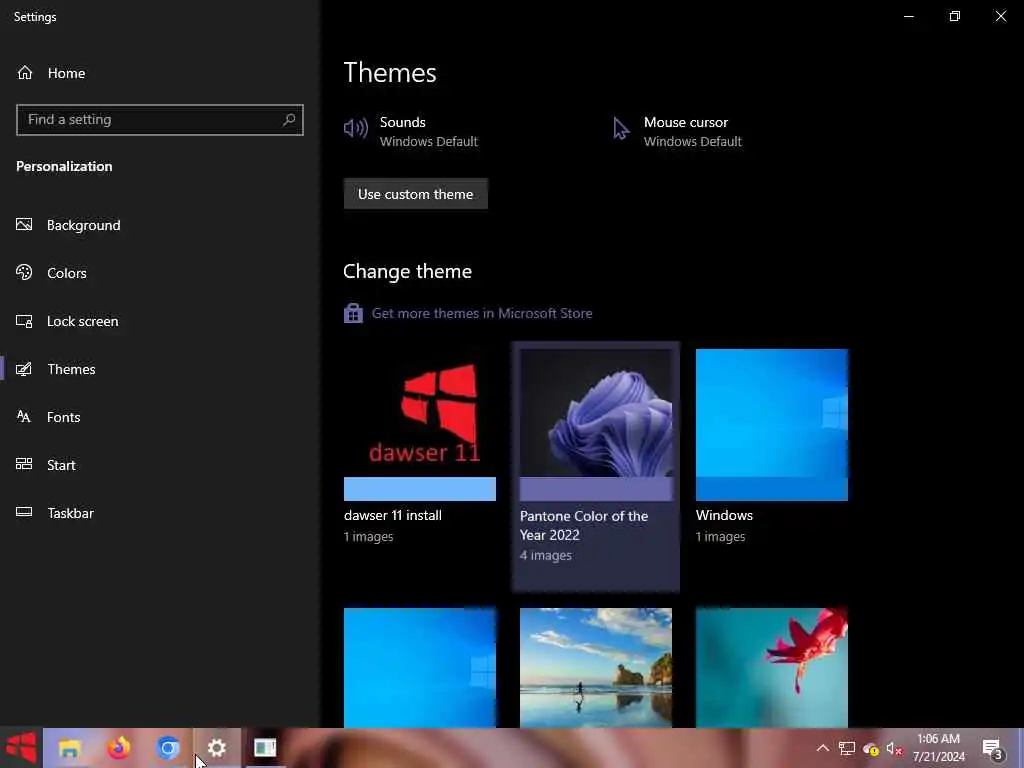Open the clock showing 1:06 AM
The image size is (1024, 768).
pos(938,748)
